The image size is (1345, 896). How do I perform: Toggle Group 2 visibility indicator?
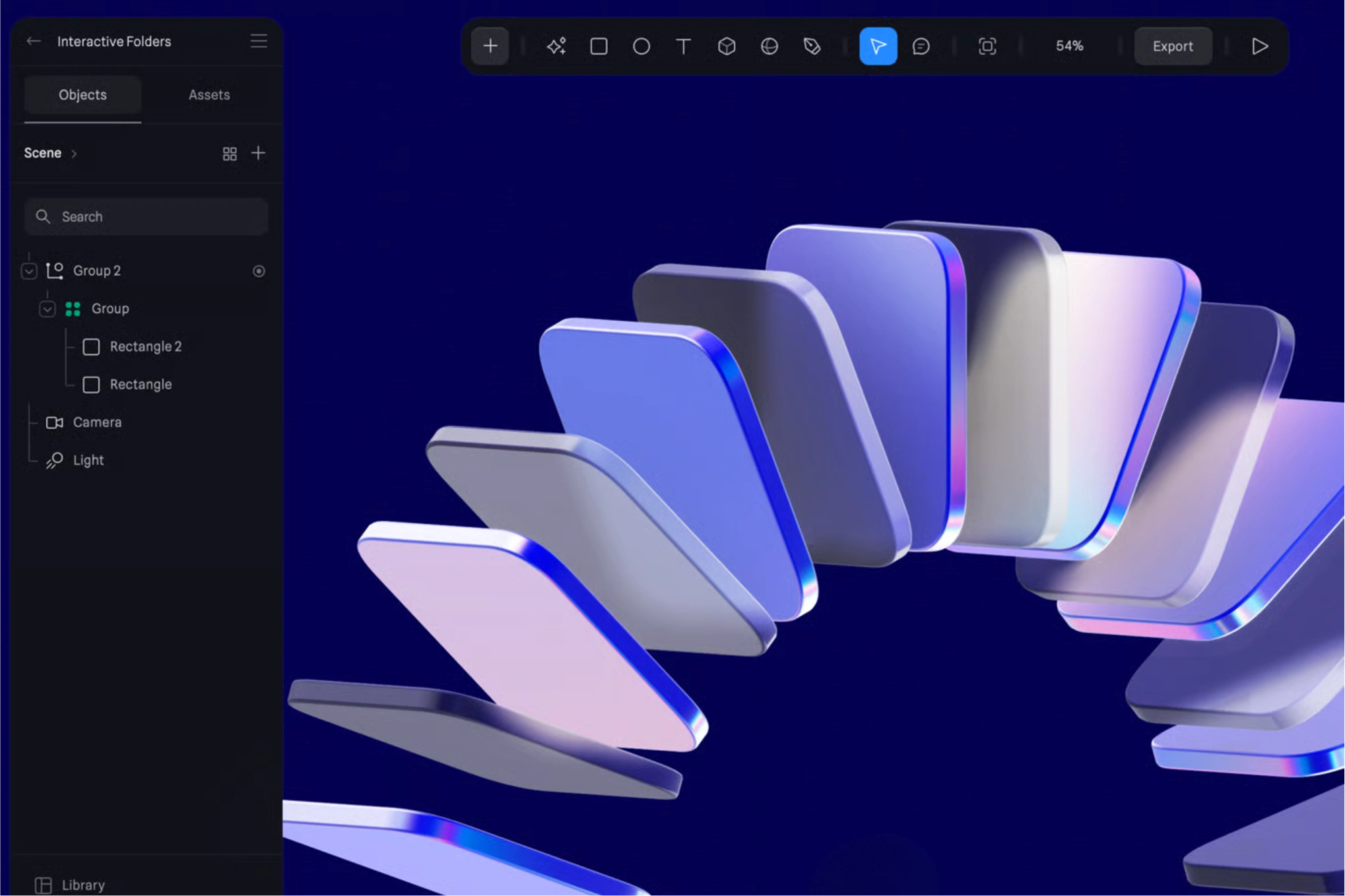pos(259,271)
